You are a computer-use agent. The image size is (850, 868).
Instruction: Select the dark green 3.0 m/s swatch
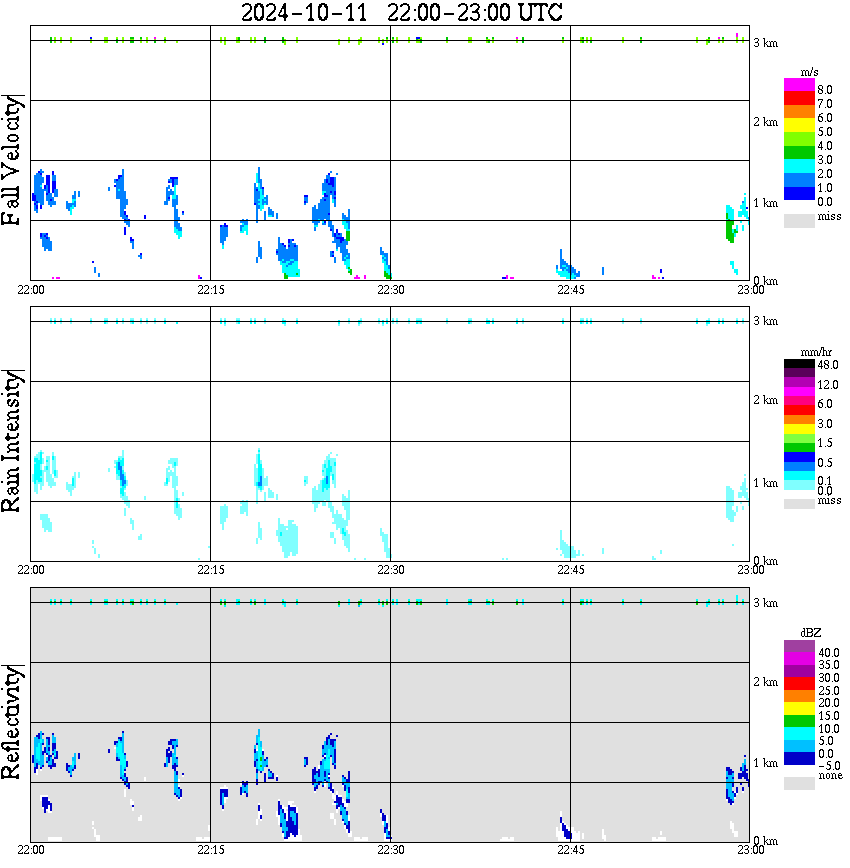[x=799, y=153]
